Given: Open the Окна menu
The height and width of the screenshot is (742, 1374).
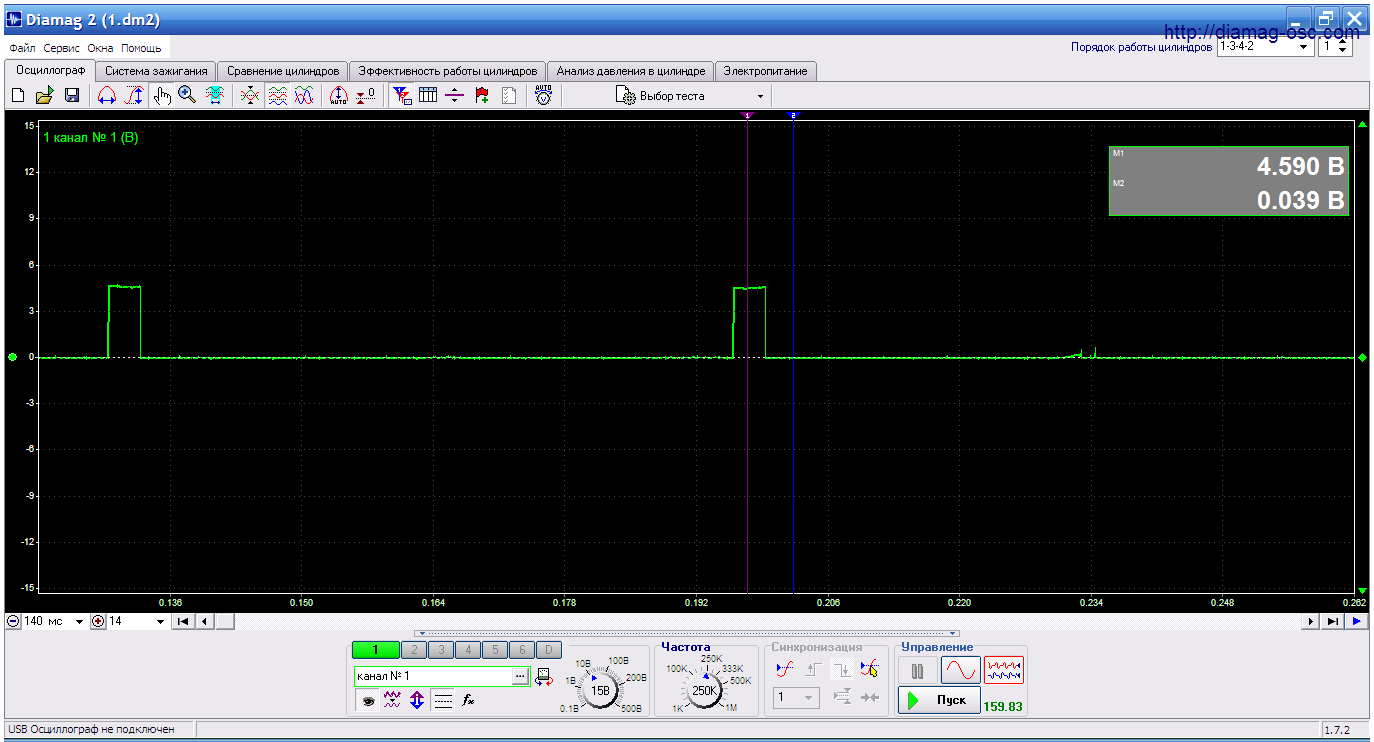Looking at the screenshot, I should (100, 48).
